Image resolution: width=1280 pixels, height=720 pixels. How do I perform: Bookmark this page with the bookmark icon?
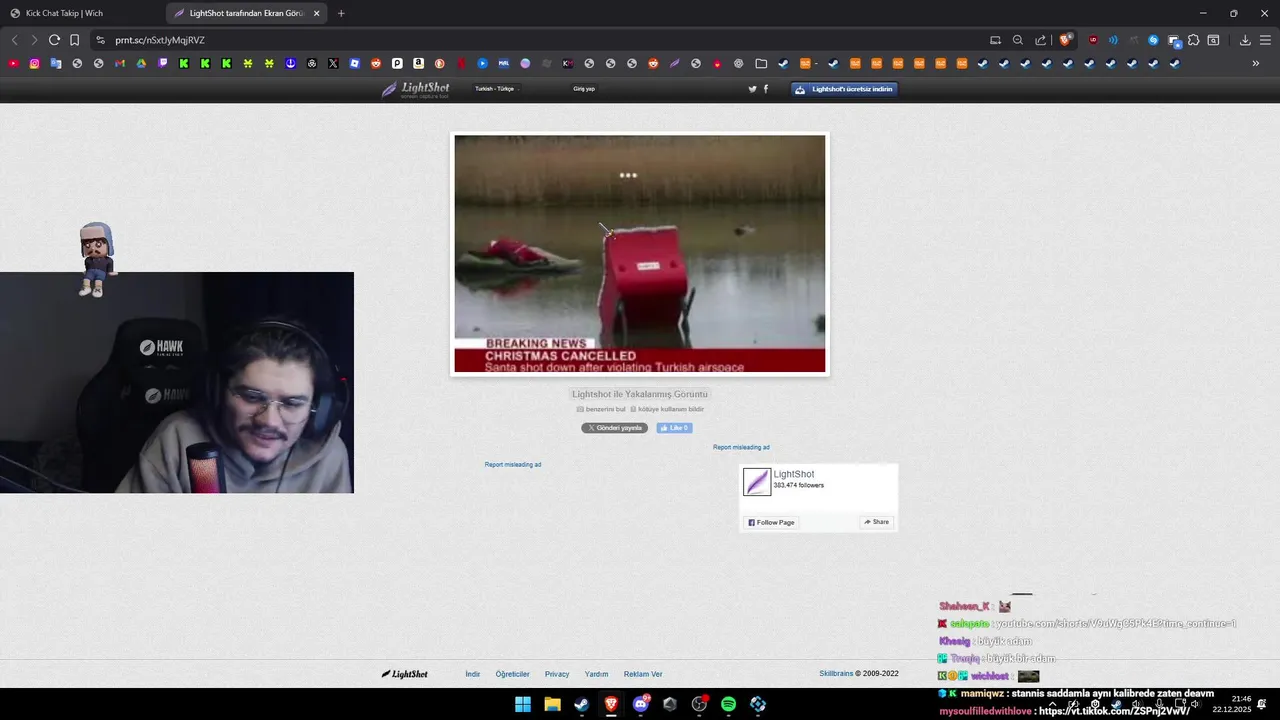pyautogui.click(x=75, y=40)
